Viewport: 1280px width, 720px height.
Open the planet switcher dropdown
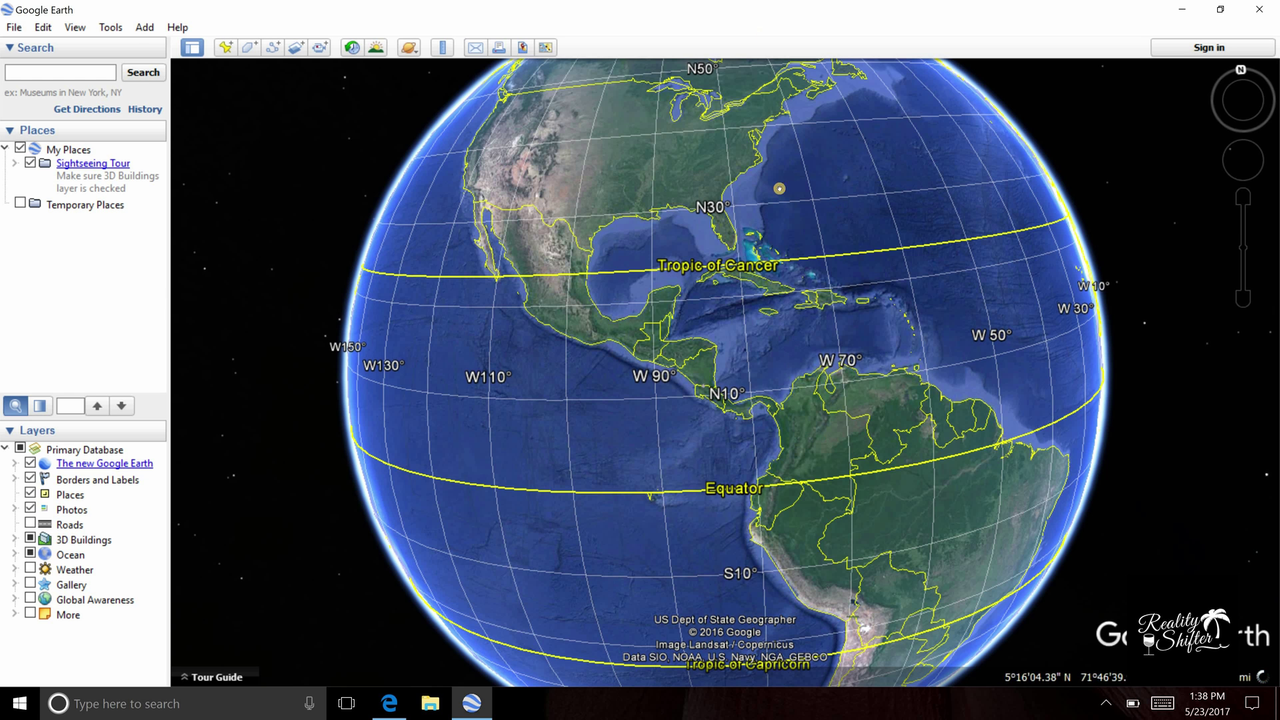coord(408,48)
